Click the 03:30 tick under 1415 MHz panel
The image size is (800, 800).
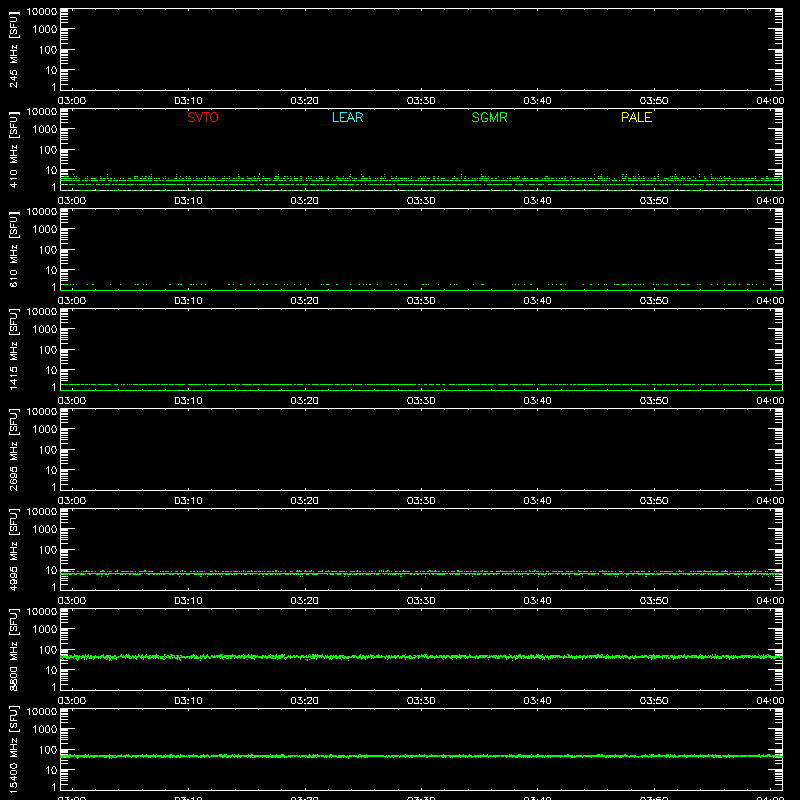point(421,401)
